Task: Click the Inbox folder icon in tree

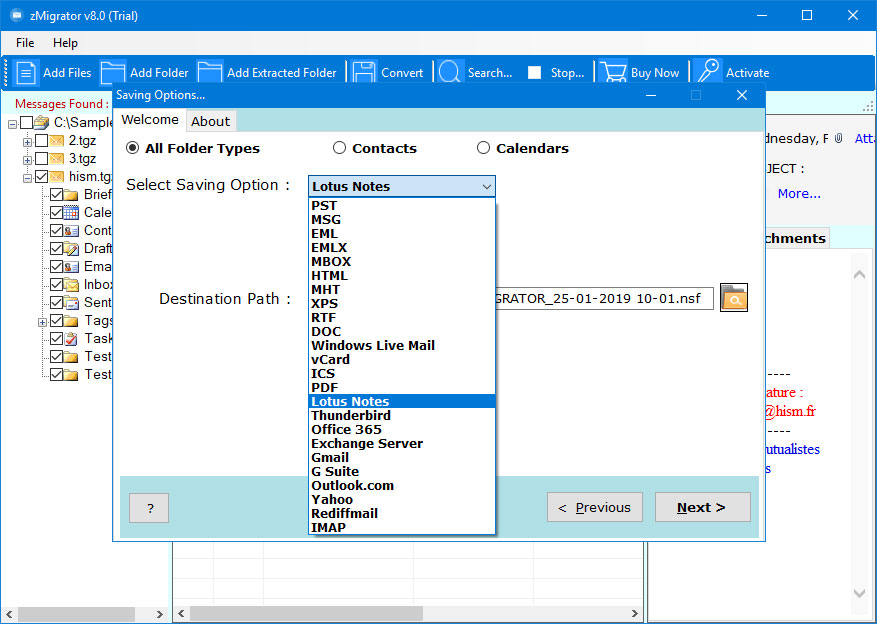Action: [71, 285]
